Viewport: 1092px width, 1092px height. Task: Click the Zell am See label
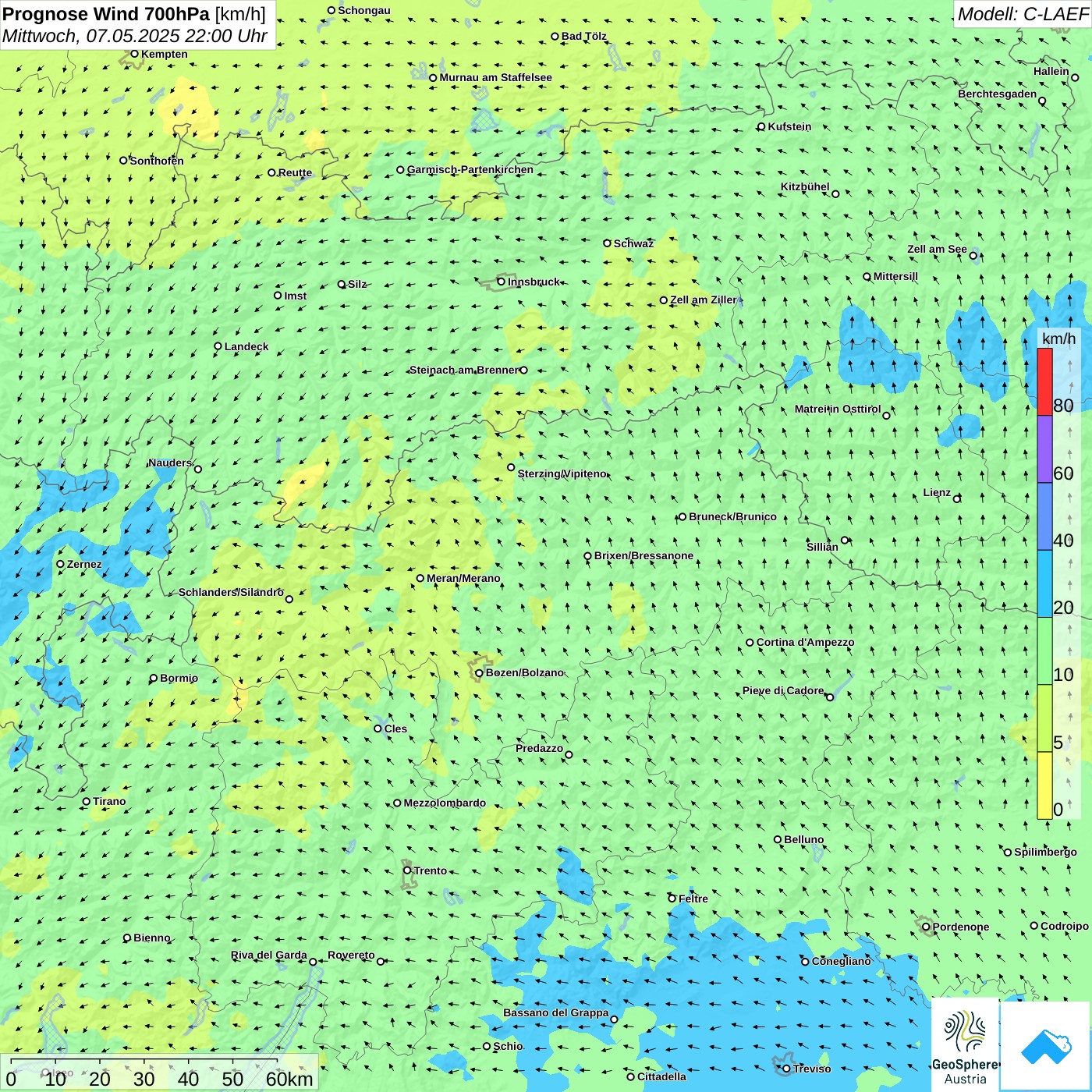coord(937,249)
